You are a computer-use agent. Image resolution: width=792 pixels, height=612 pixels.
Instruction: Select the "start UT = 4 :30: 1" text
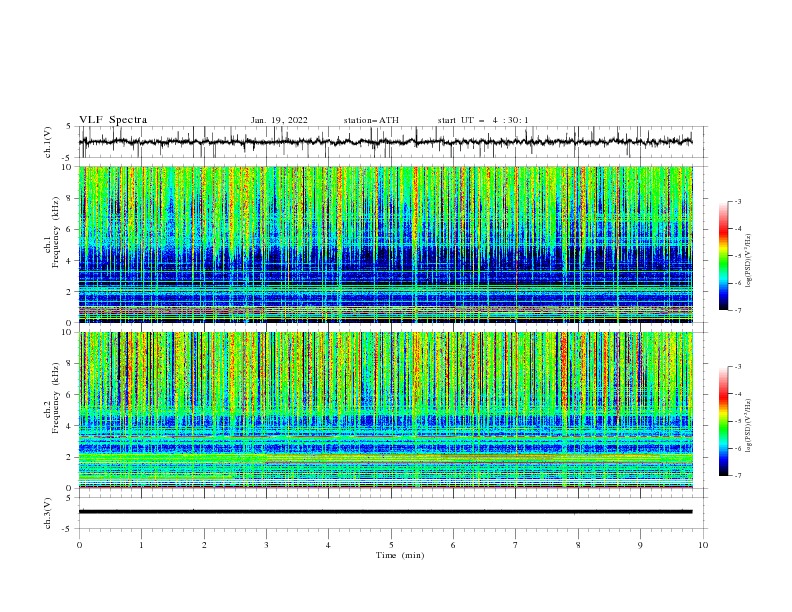[483, 120]
